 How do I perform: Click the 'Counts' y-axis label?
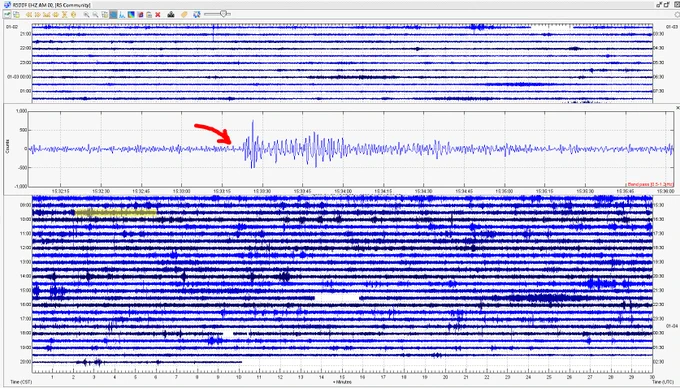click(x=7, y=147)
